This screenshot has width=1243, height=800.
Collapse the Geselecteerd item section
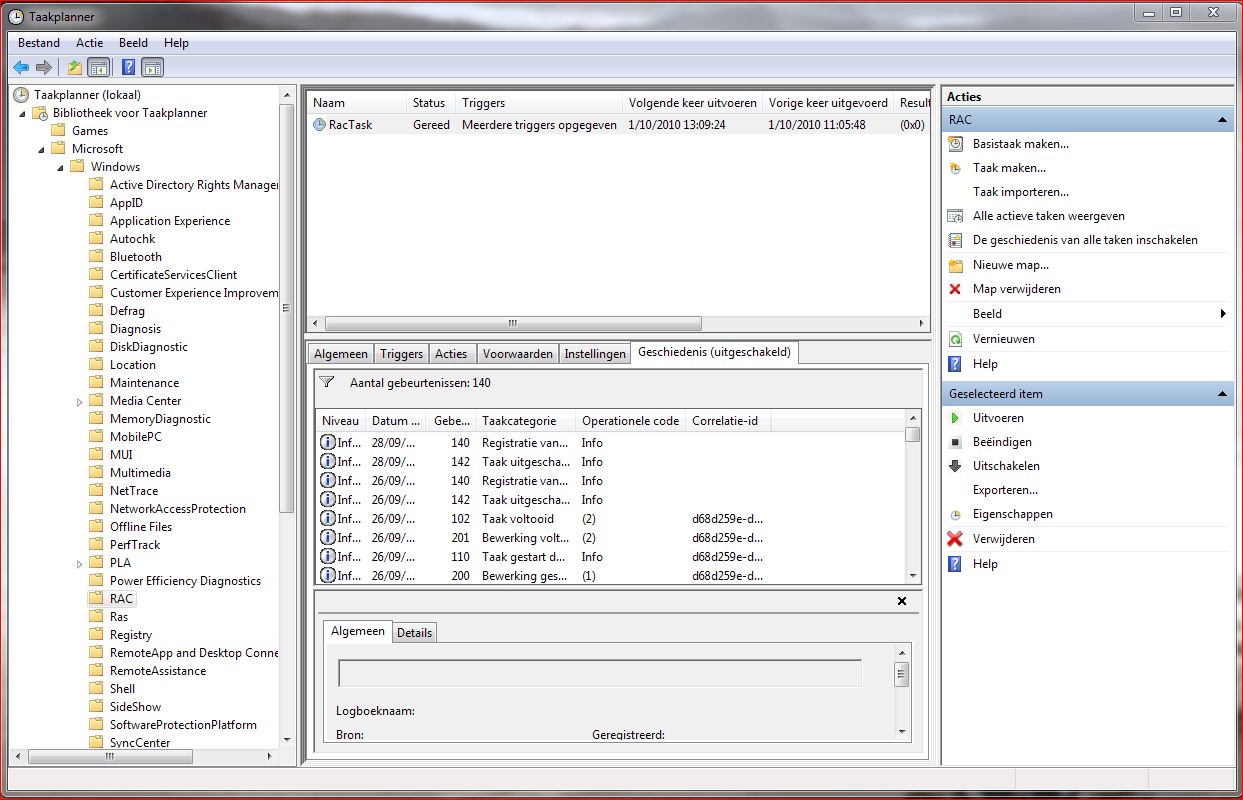point(1222,394)
